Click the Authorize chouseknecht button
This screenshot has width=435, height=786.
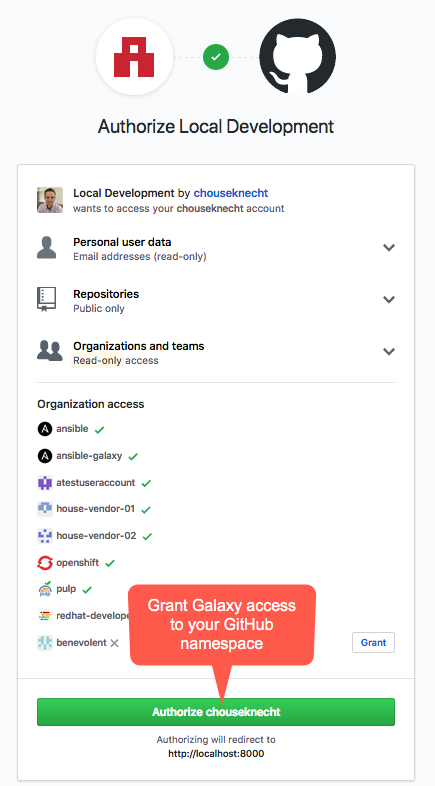click(x=216, y=712)
